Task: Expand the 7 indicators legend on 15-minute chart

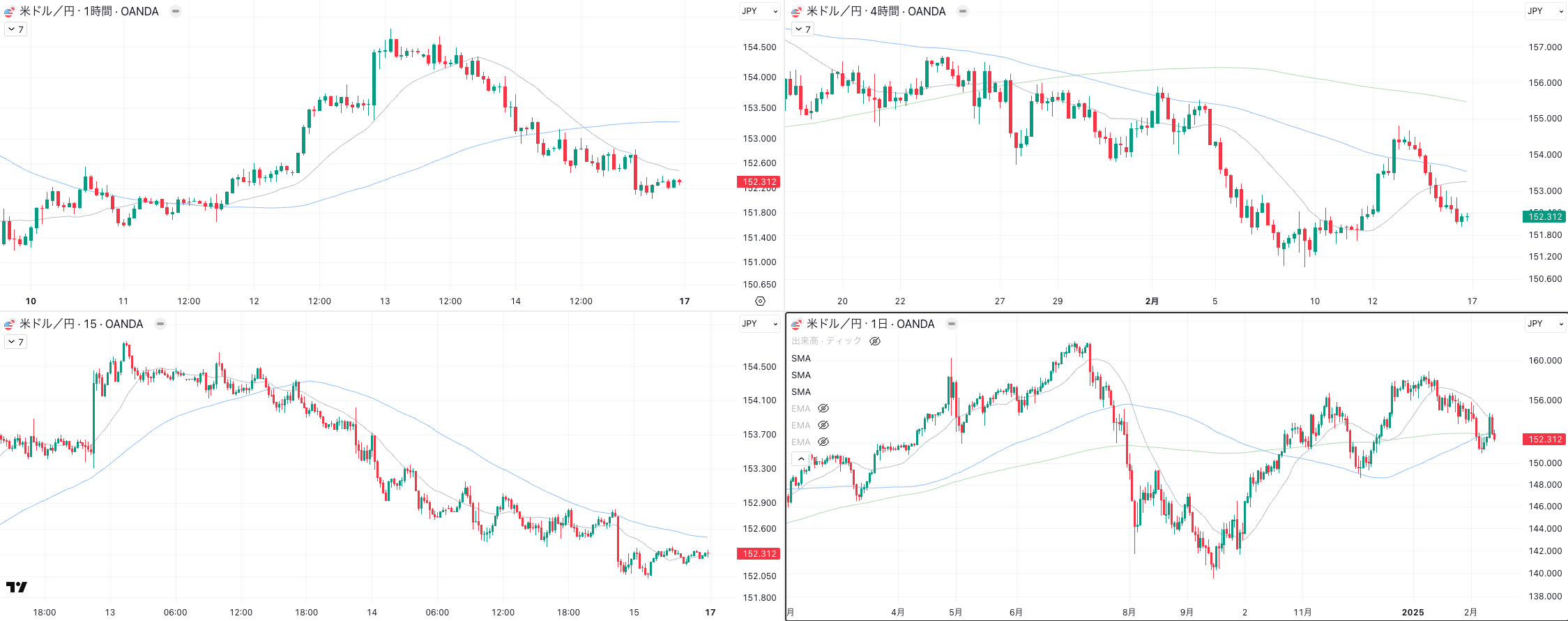Action: pos(15,342)
